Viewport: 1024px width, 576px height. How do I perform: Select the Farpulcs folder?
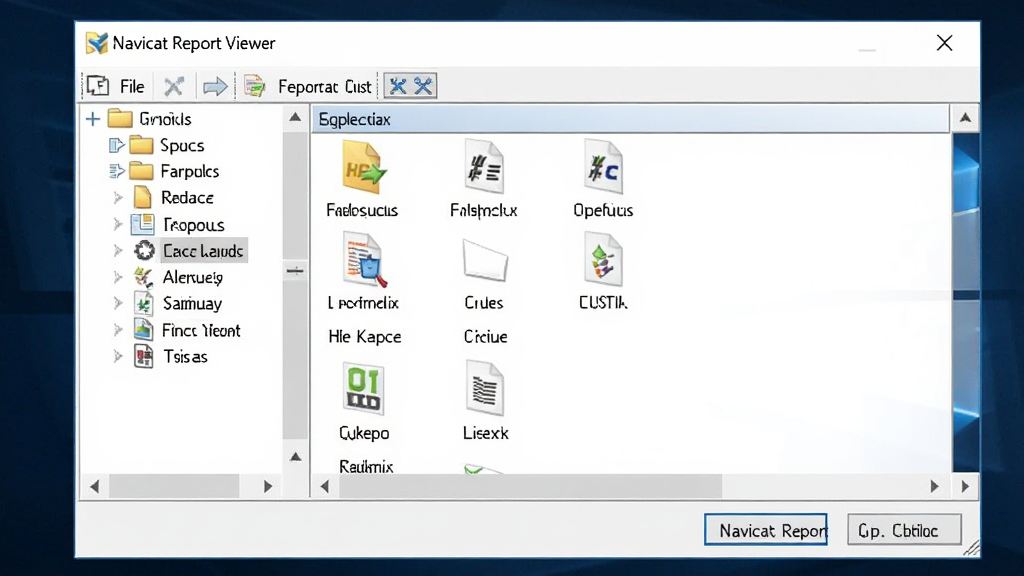(189, 171)
